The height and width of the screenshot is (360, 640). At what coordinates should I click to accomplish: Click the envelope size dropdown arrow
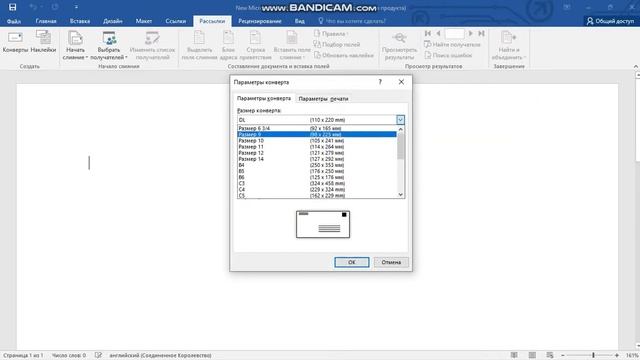400,120
